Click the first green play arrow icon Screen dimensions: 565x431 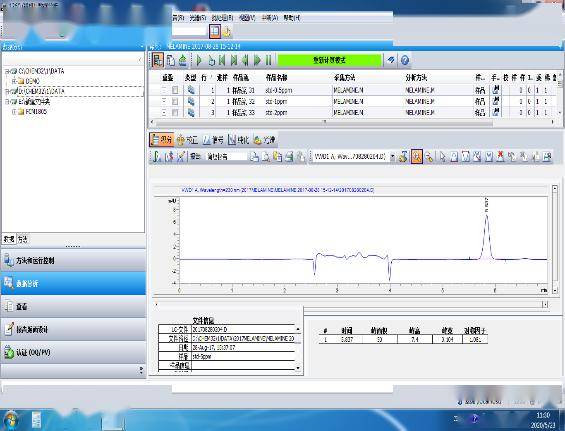tap(199, 60)
